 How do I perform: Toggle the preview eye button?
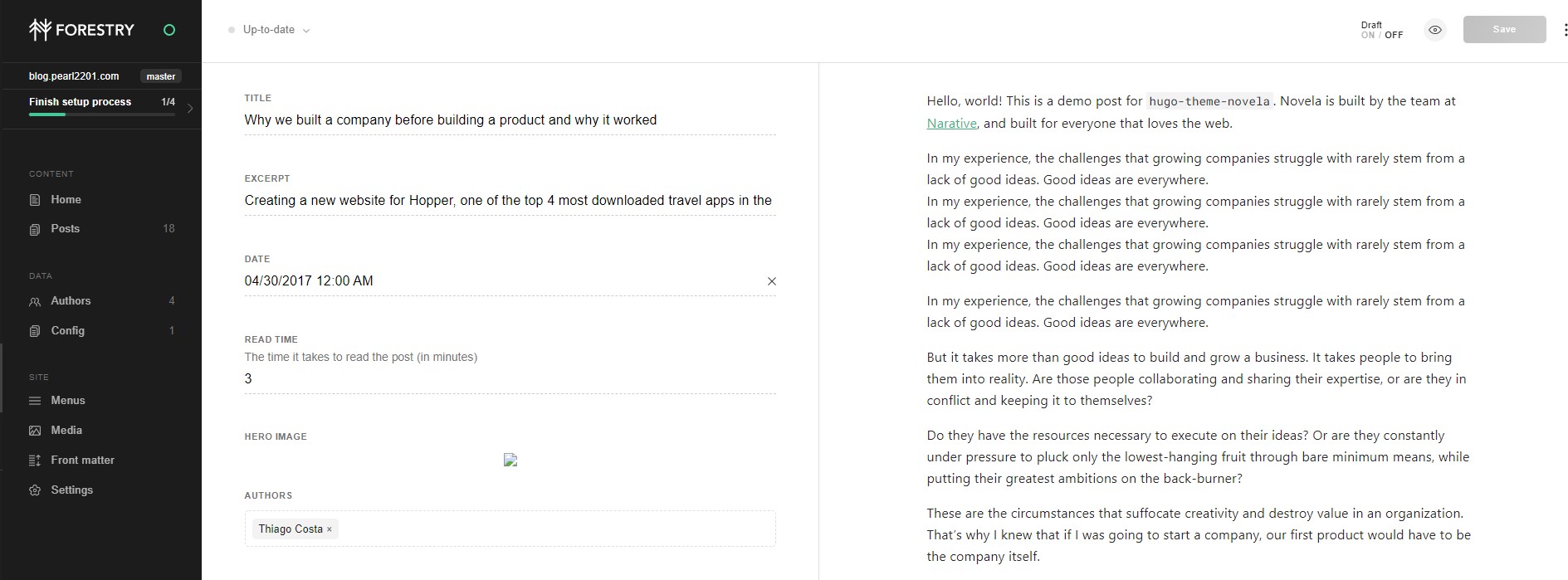click(x=1434, y=30)
